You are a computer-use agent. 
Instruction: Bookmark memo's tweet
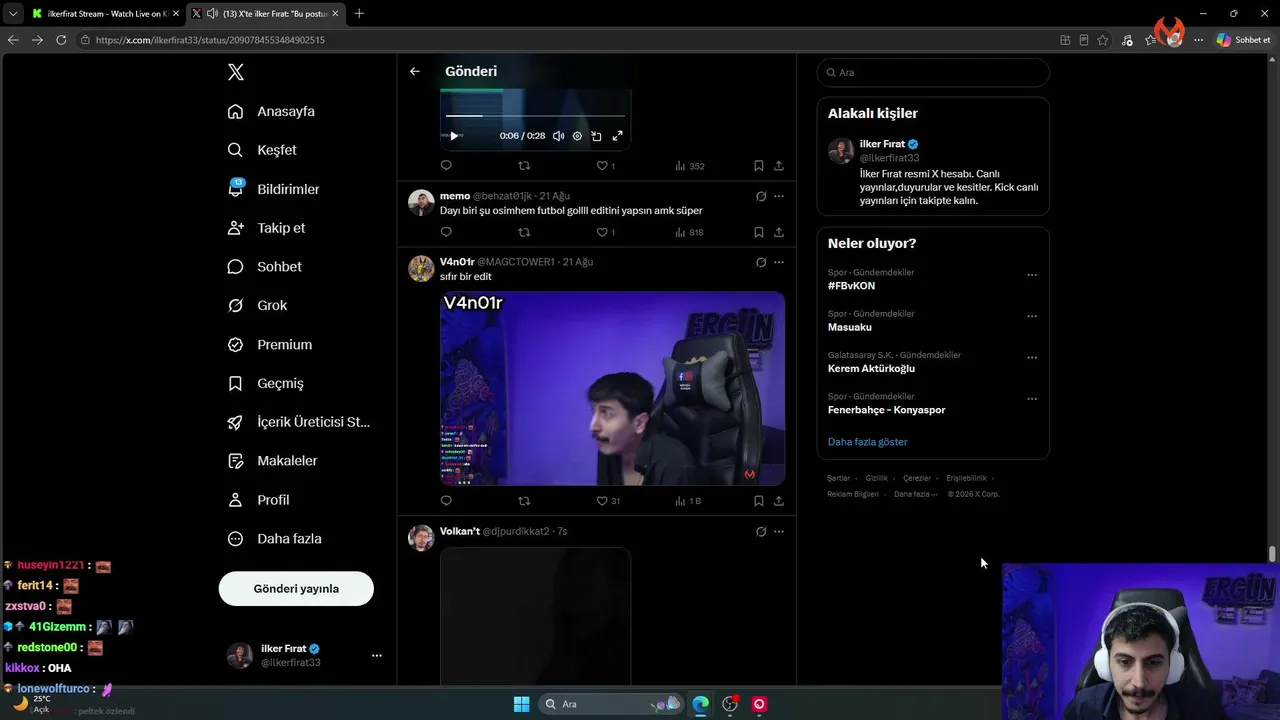[x=759, y=232]
